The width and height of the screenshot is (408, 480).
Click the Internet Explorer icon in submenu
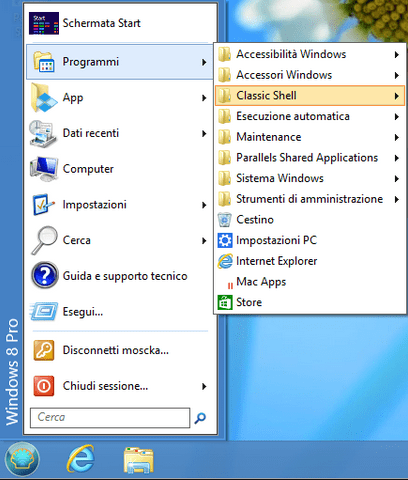coord(225,261)
